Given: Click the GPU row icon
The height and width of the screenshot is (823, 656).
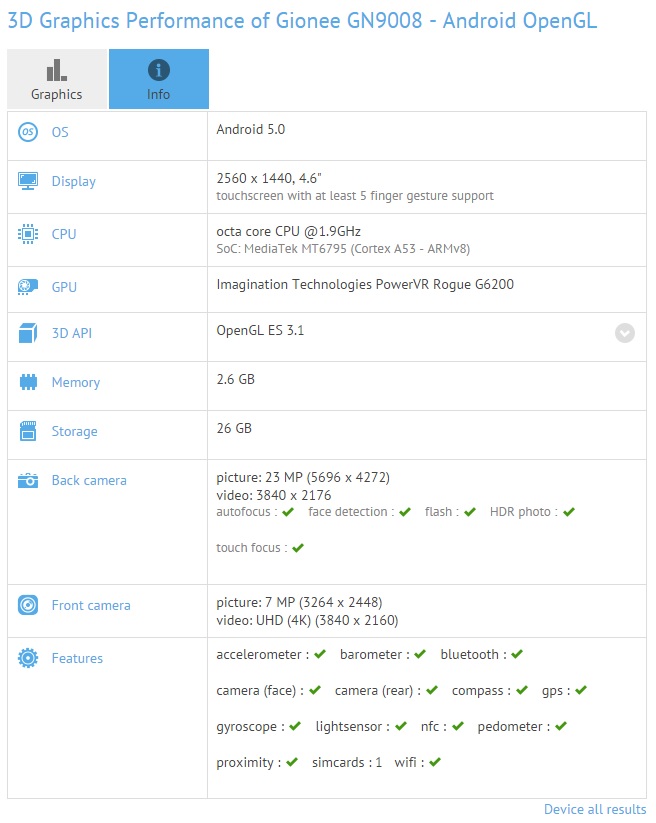Looking at the screenshot, I should (x=28, y=287).
